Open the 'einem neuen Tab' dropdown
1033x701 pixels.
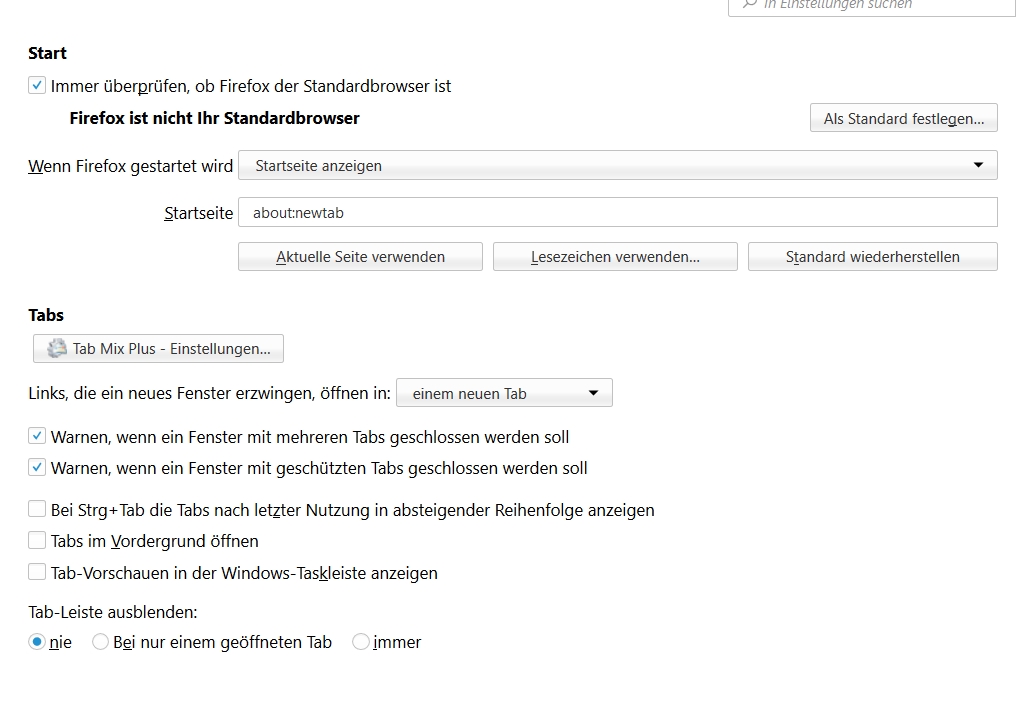pos(504,393)
